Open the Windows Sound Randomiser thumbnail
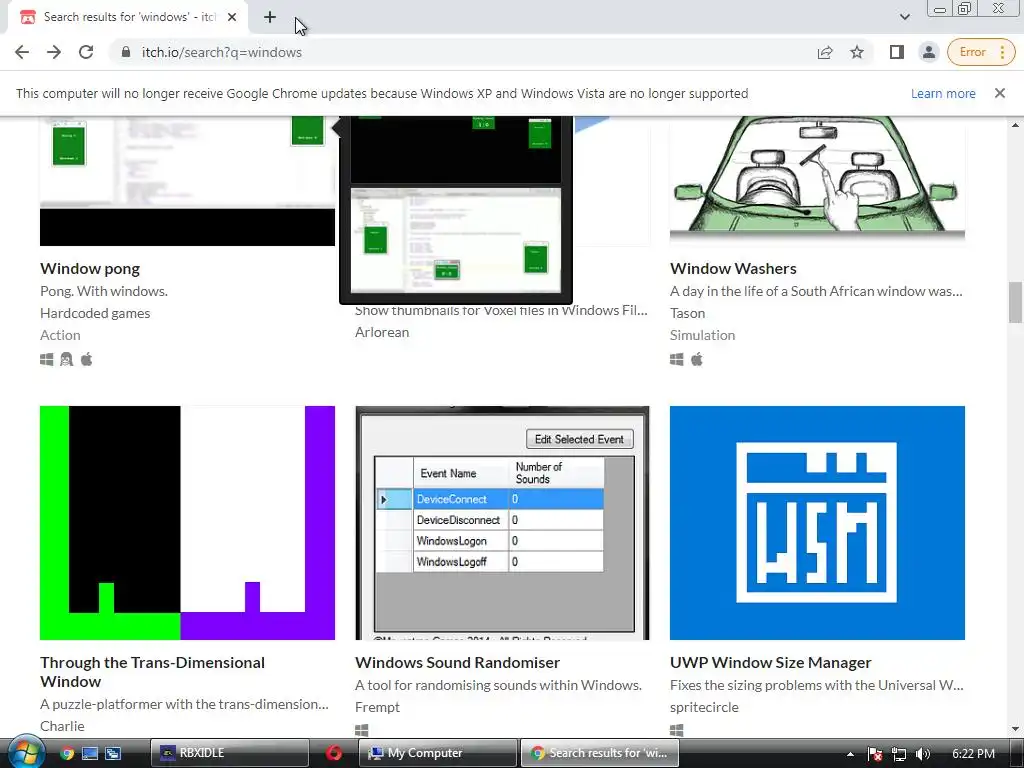1024x768 pixels. (502, 522)
